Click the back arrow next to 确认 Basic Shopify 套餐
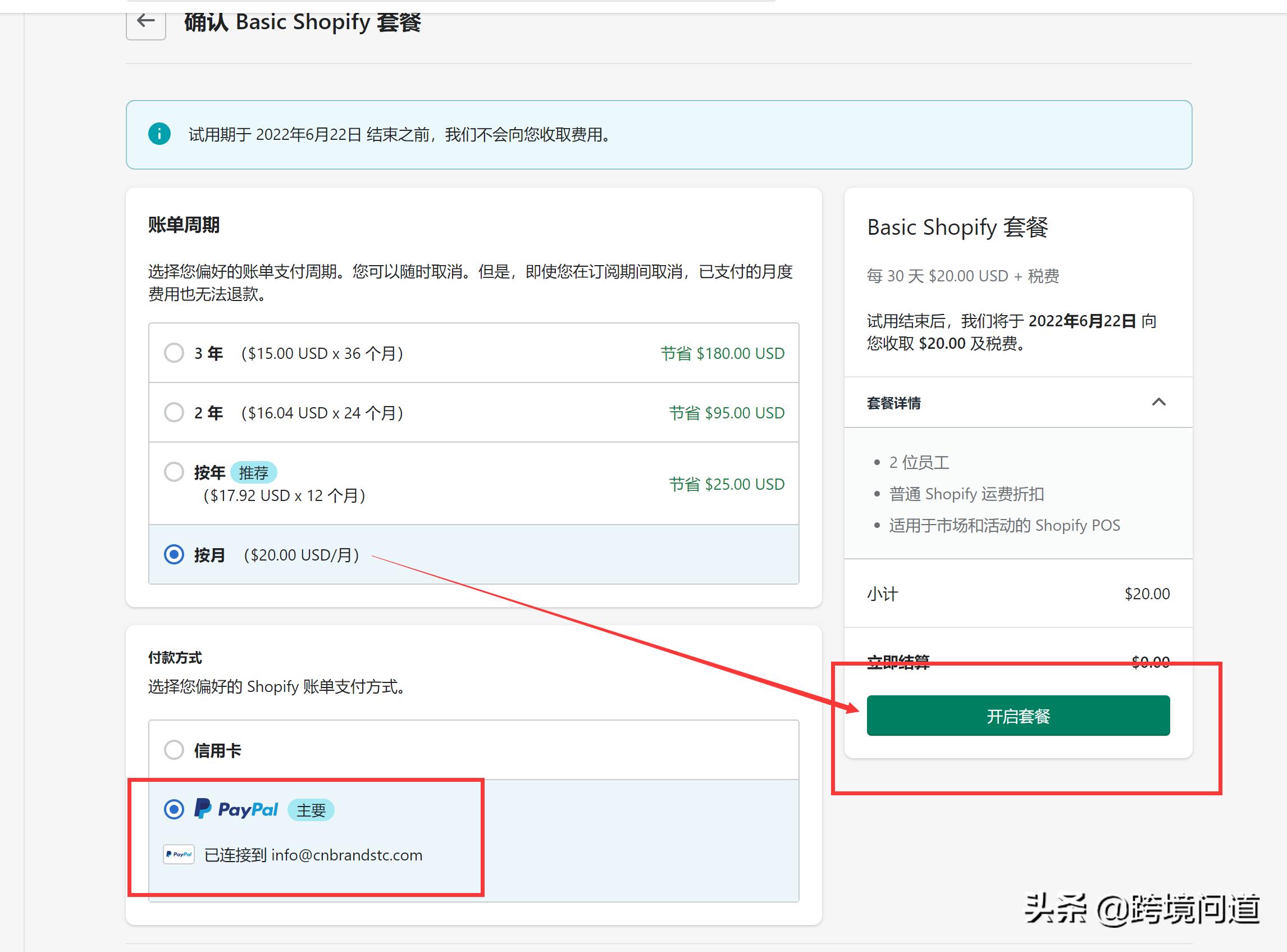Viewport: 1287px width, 952px height. click(x=145, y=22)
